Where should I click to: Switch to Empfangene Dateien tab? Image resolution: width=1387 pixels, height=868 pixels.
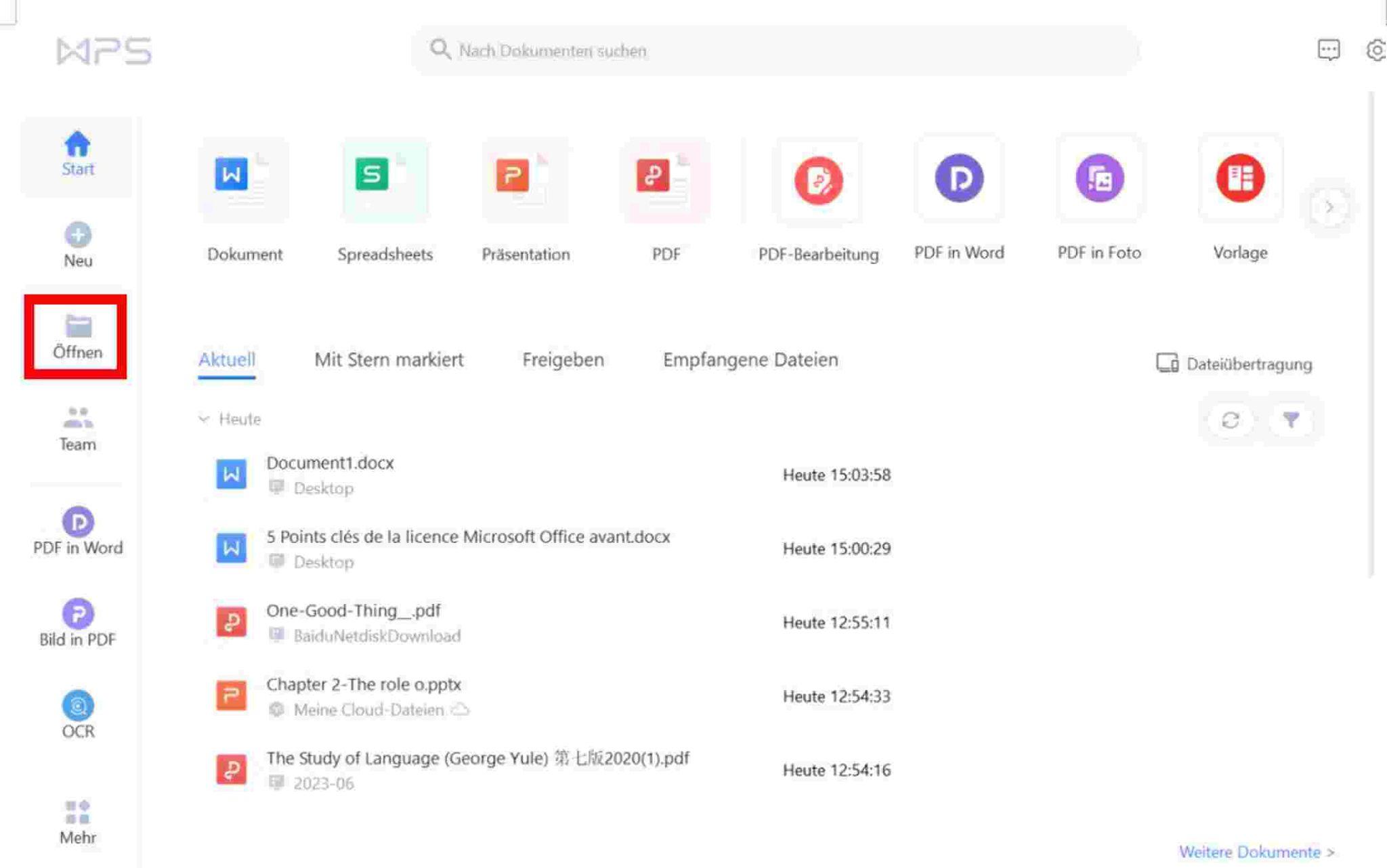click(x=750, y=360)
